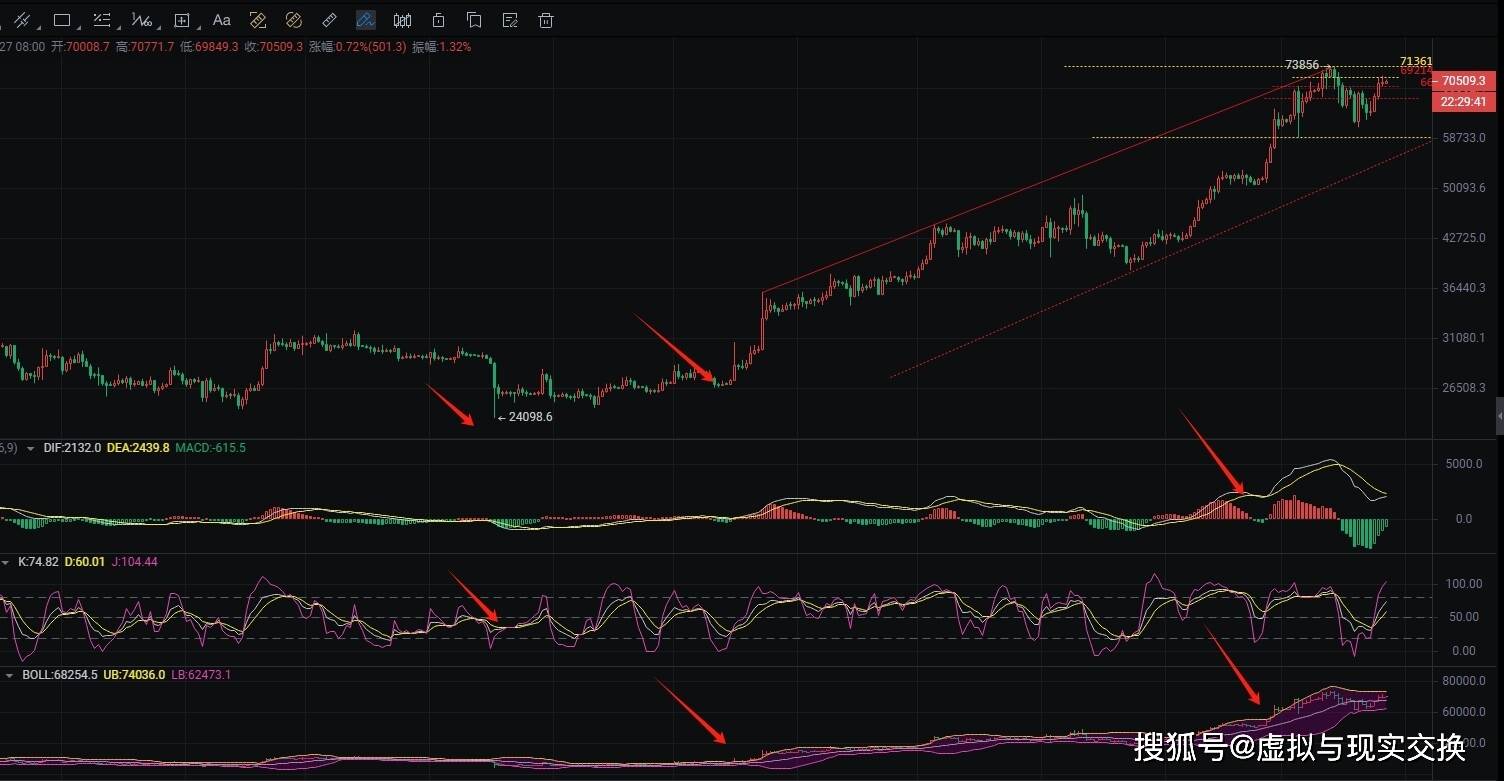Screen dimensions: 1504x781
Task: Click the low price value 69849.3
Action: pyautogui.click(x=216, y=47)
